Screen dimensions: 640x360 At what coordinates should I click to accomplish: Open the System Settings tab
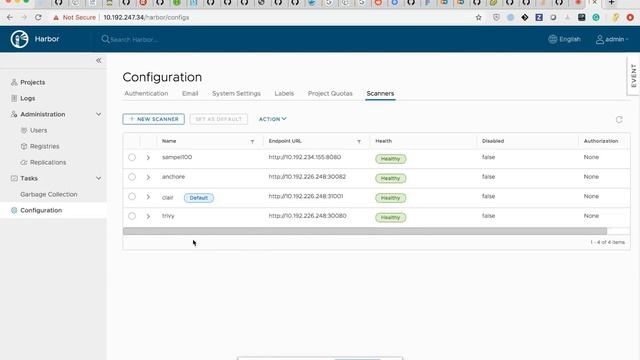tap(236, 93)
